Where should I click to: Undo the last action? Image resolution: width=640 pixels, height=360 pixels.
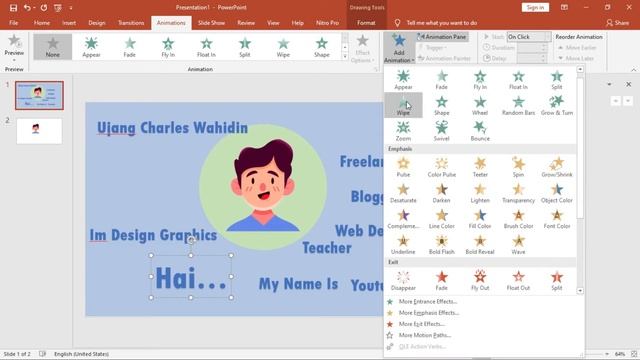(x=27, y=7)
